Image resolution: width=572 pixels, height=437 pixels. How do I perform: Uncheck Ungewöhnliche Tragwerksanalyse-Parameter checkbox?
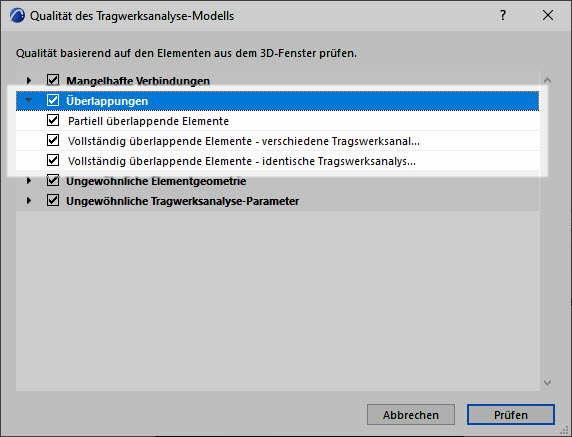(53, 200)
